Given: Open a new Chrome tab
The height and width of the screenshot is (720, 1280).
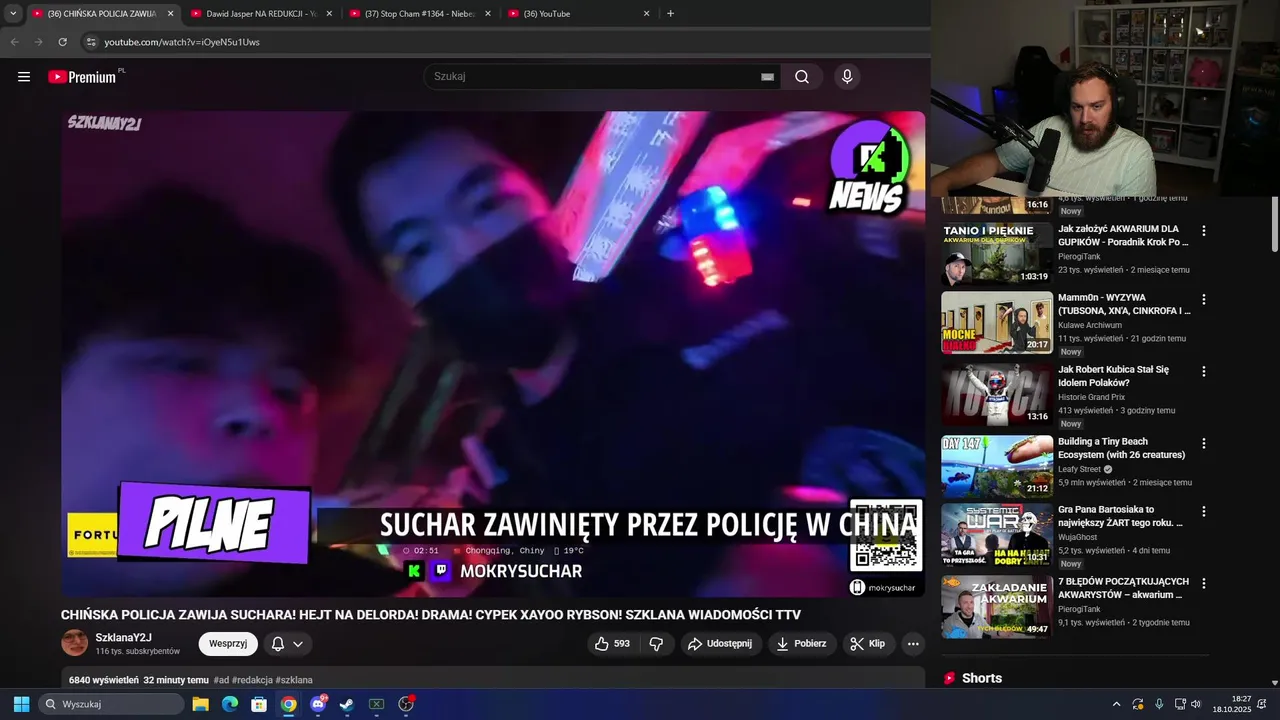Looking at the screenshot, I should point(670,14).
